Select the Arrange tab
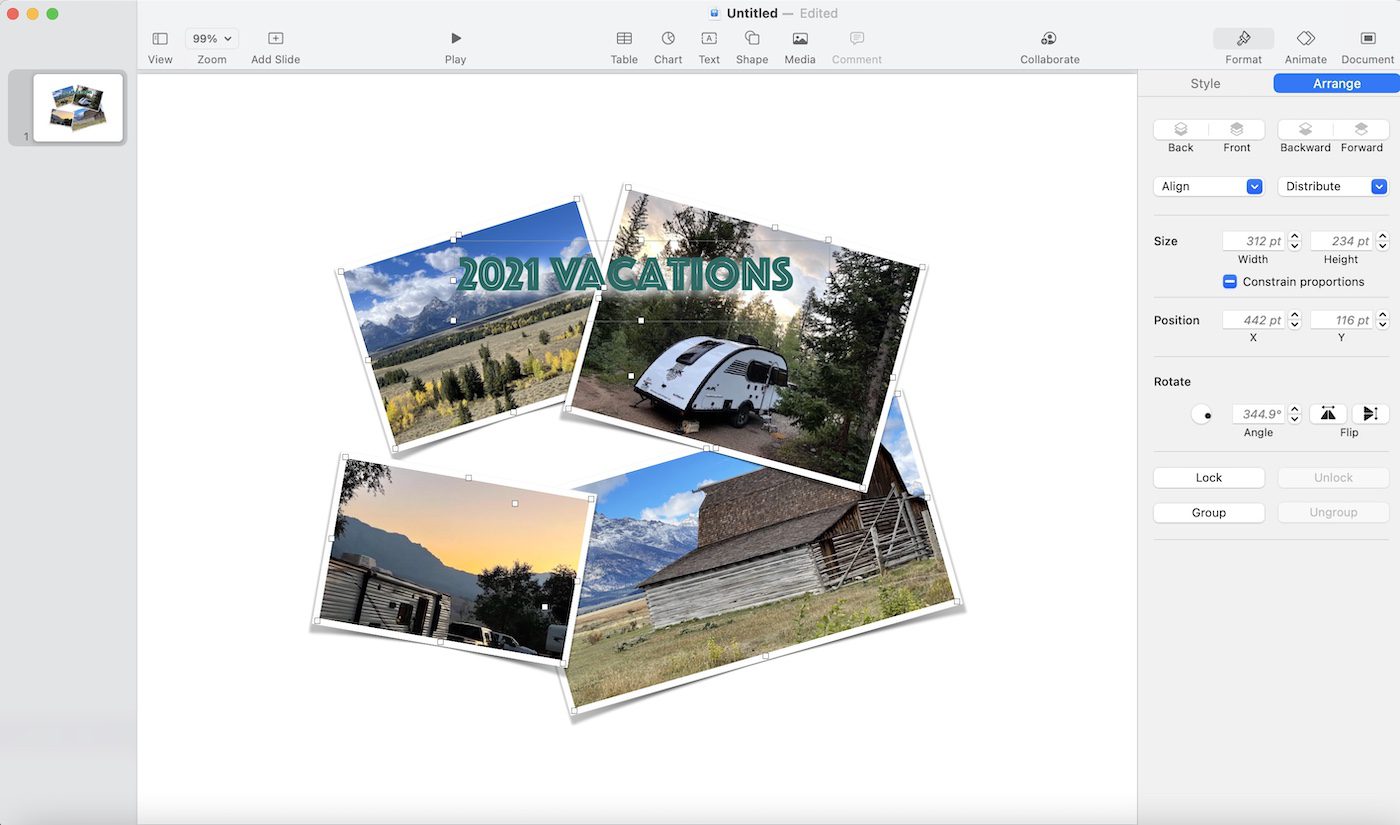Image resolution: width=1400 pixels, height=825 pixels. pos(1336,84)
